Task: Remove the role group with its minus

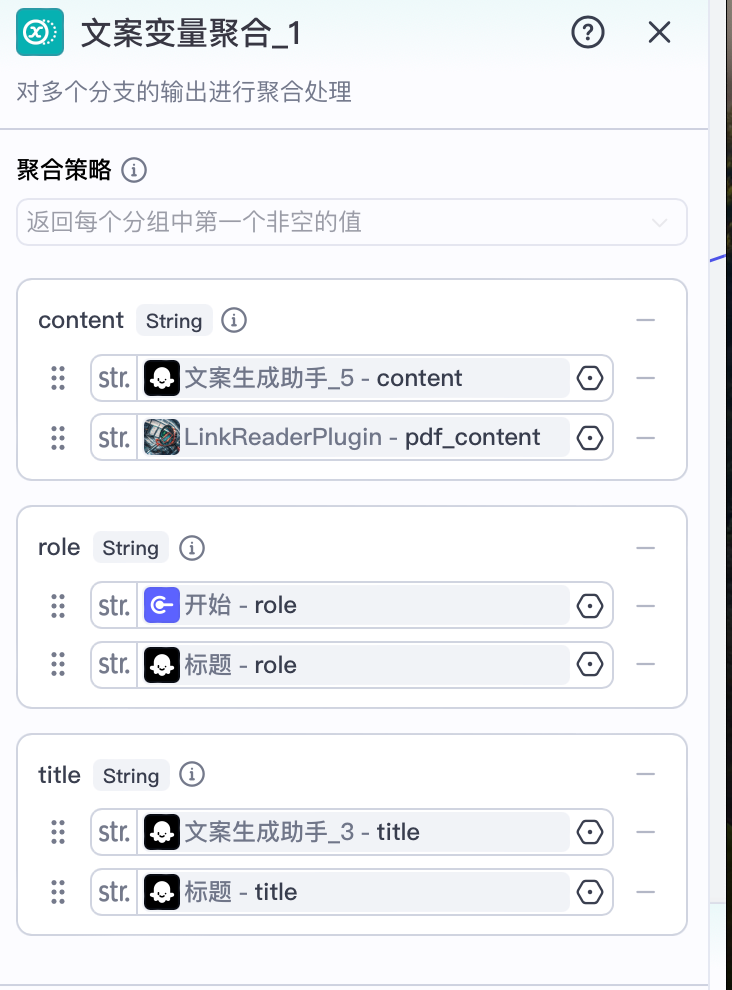Action: [645, 548]
